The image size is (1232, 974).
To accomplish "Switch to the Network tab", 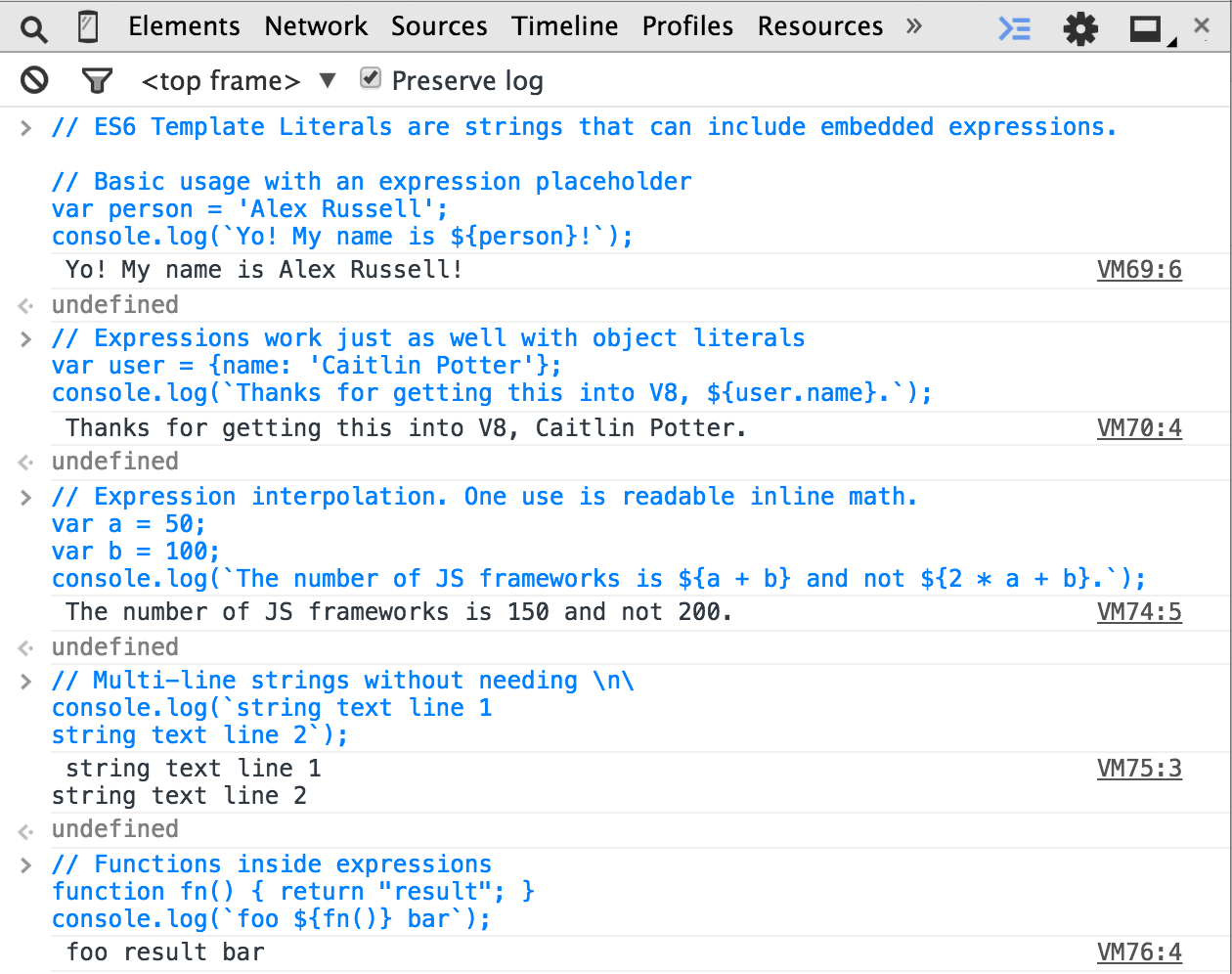I will pyautogui.click(x=316, y=26).
